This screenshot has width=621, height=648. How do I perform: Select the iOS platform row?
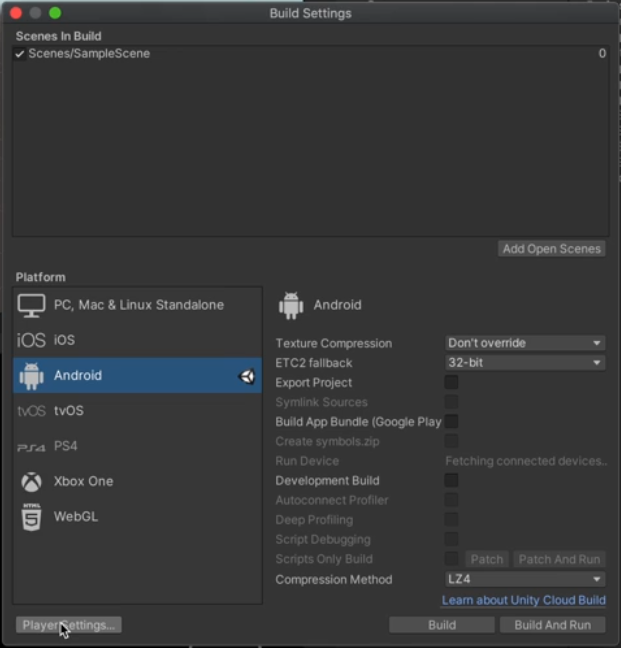coord(138,340)
